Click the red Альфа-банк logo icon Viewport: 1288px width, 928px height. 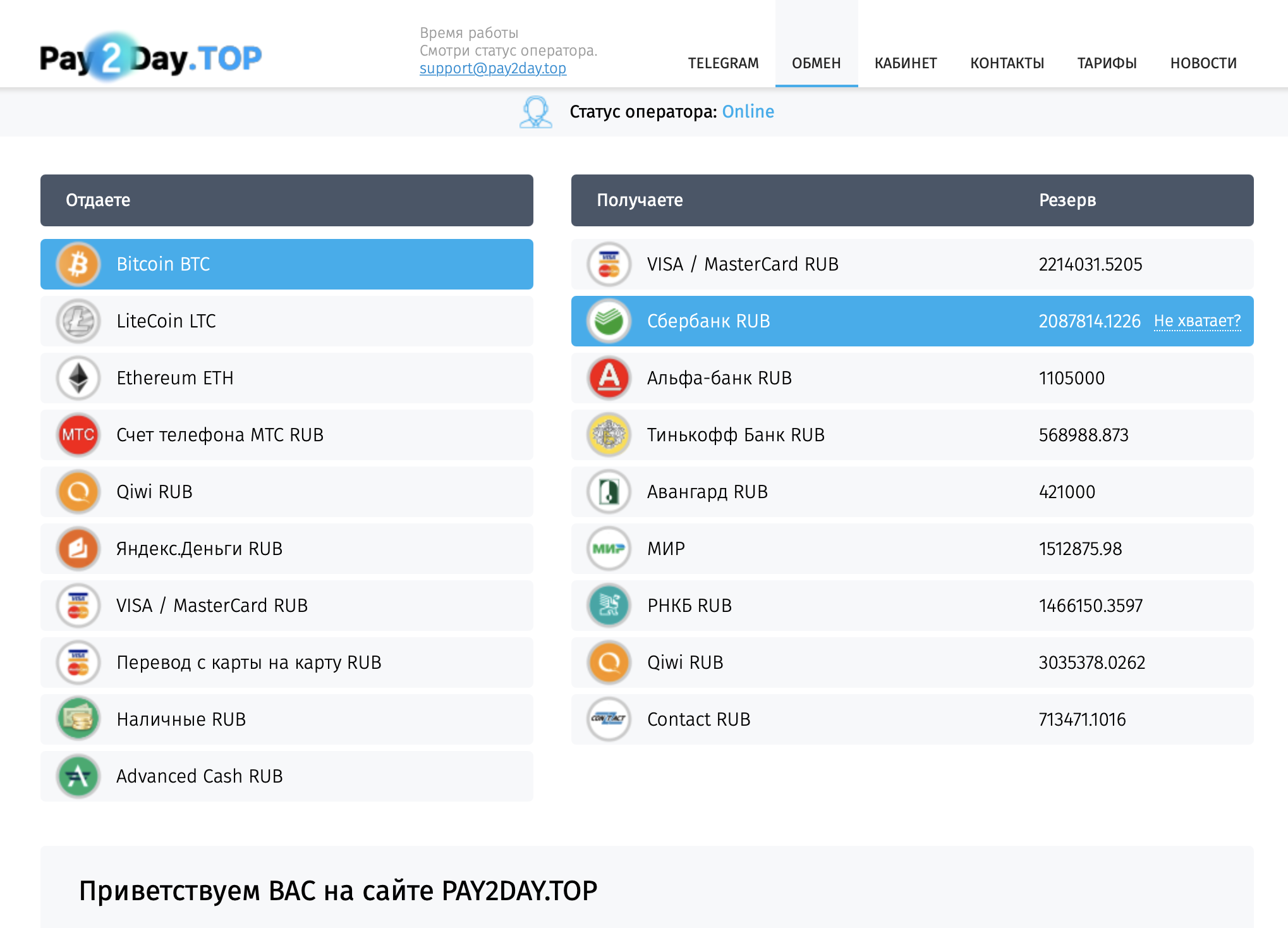click(609, 378)
